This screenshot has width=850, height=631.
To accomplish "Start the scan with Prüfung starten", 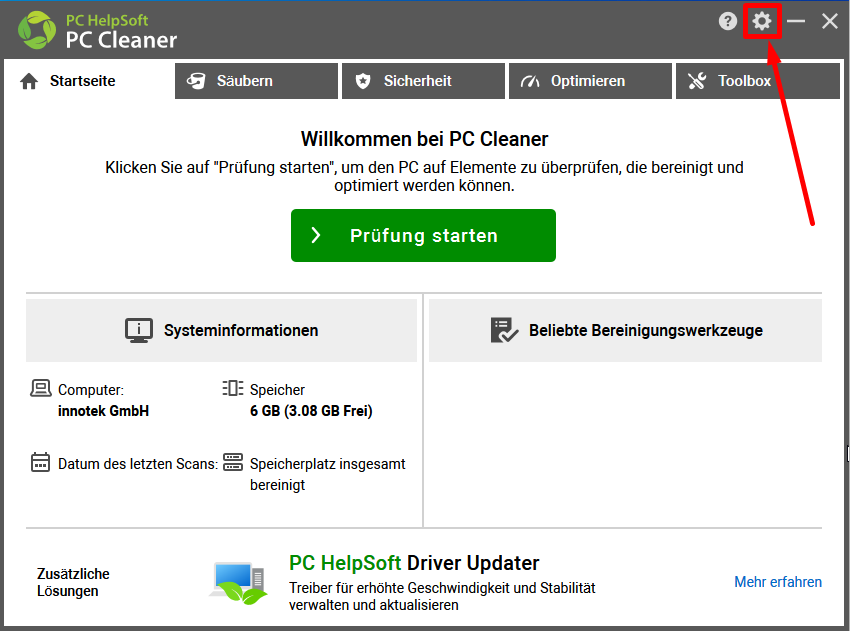I will click(x=423, y=236).
